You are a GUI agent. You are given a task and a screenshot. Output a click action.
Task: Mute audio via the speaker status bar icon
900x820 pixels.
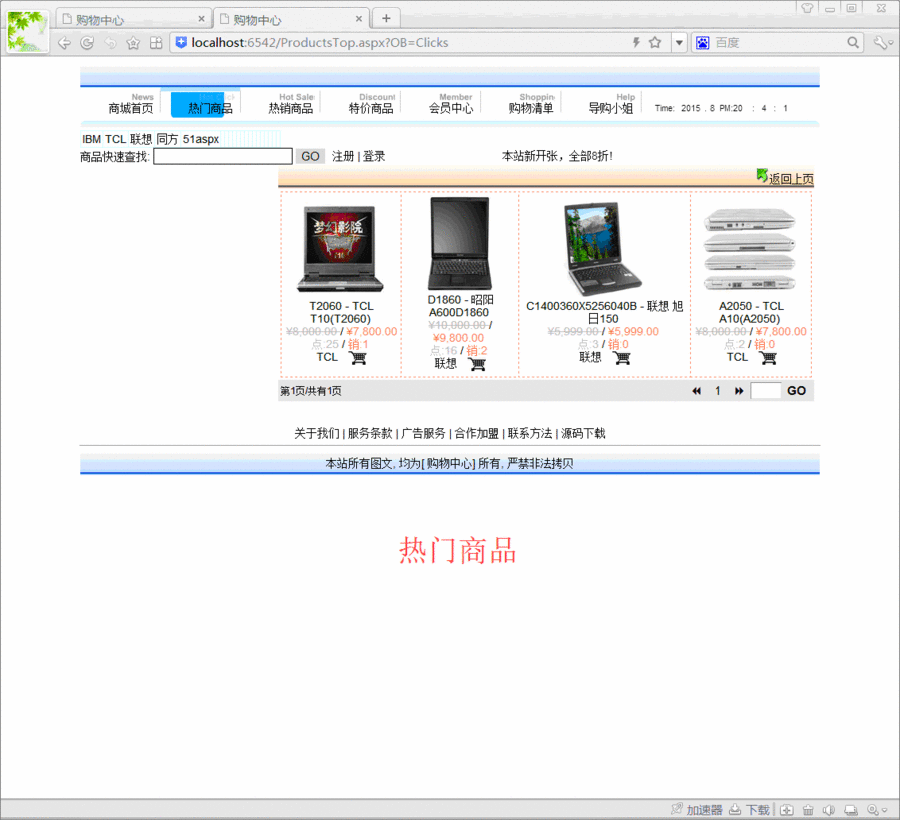pos(827,809)
